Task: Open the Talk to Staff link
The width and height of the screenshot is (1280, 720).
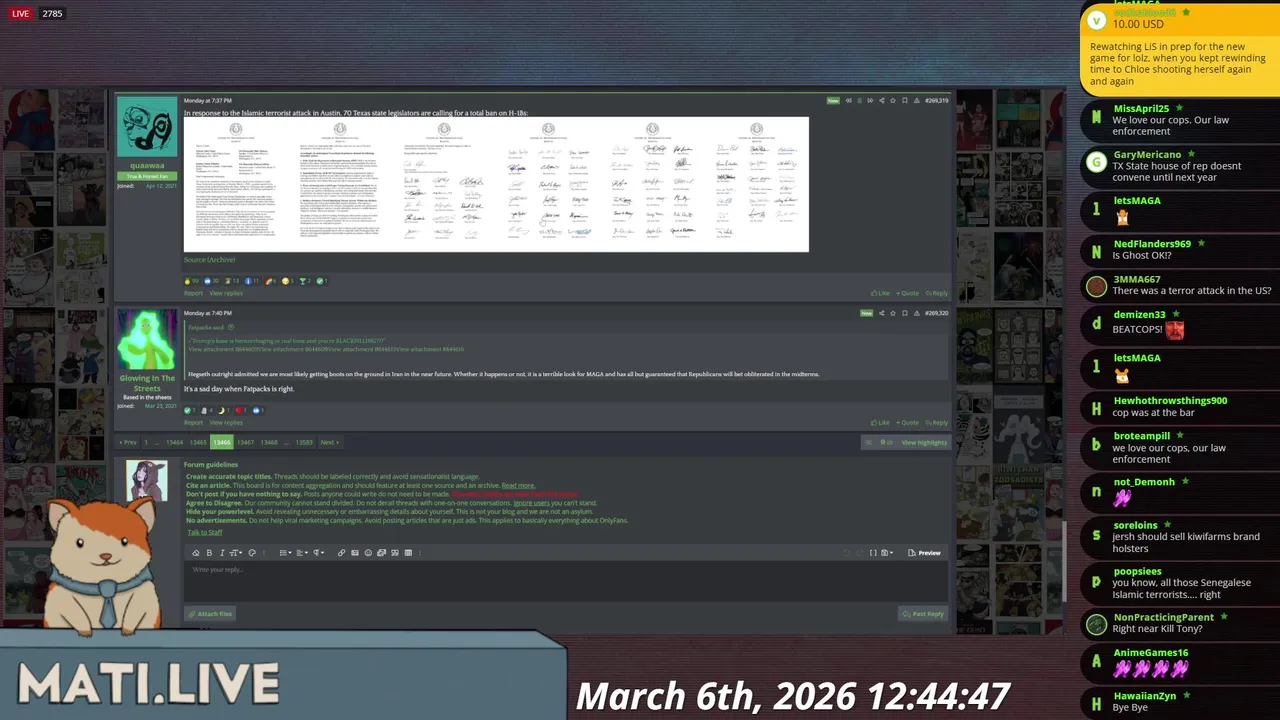Action: 205,532
